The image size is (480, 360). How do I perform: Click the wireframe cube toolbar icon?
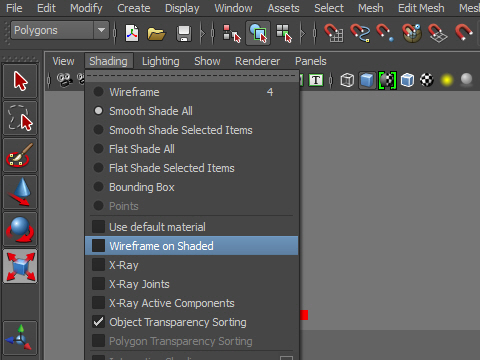click(347, 80)
